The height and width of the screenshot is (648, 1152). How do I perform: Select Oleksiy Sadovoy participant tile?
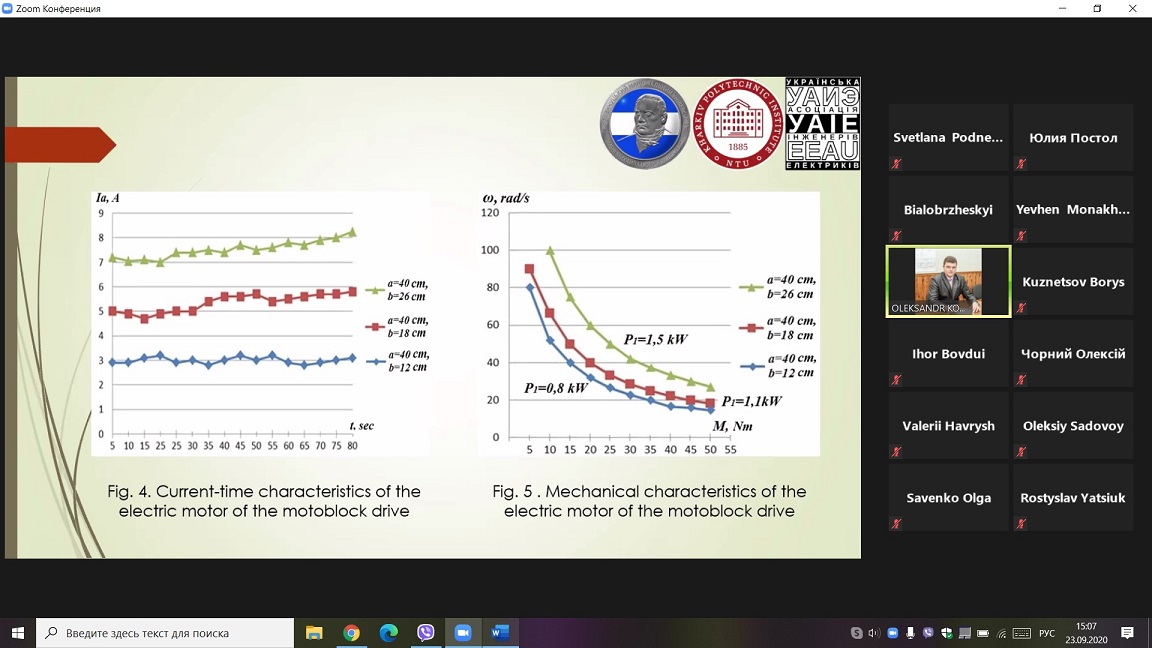point(1073,425)
